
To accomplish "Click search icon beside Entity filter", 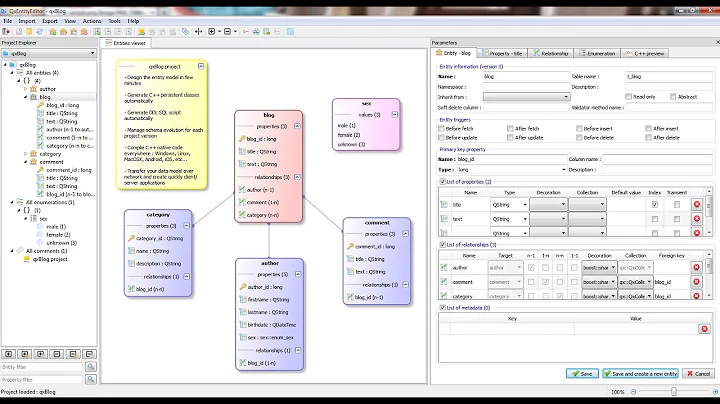I will pyautogui.click(x=91, y=367).
